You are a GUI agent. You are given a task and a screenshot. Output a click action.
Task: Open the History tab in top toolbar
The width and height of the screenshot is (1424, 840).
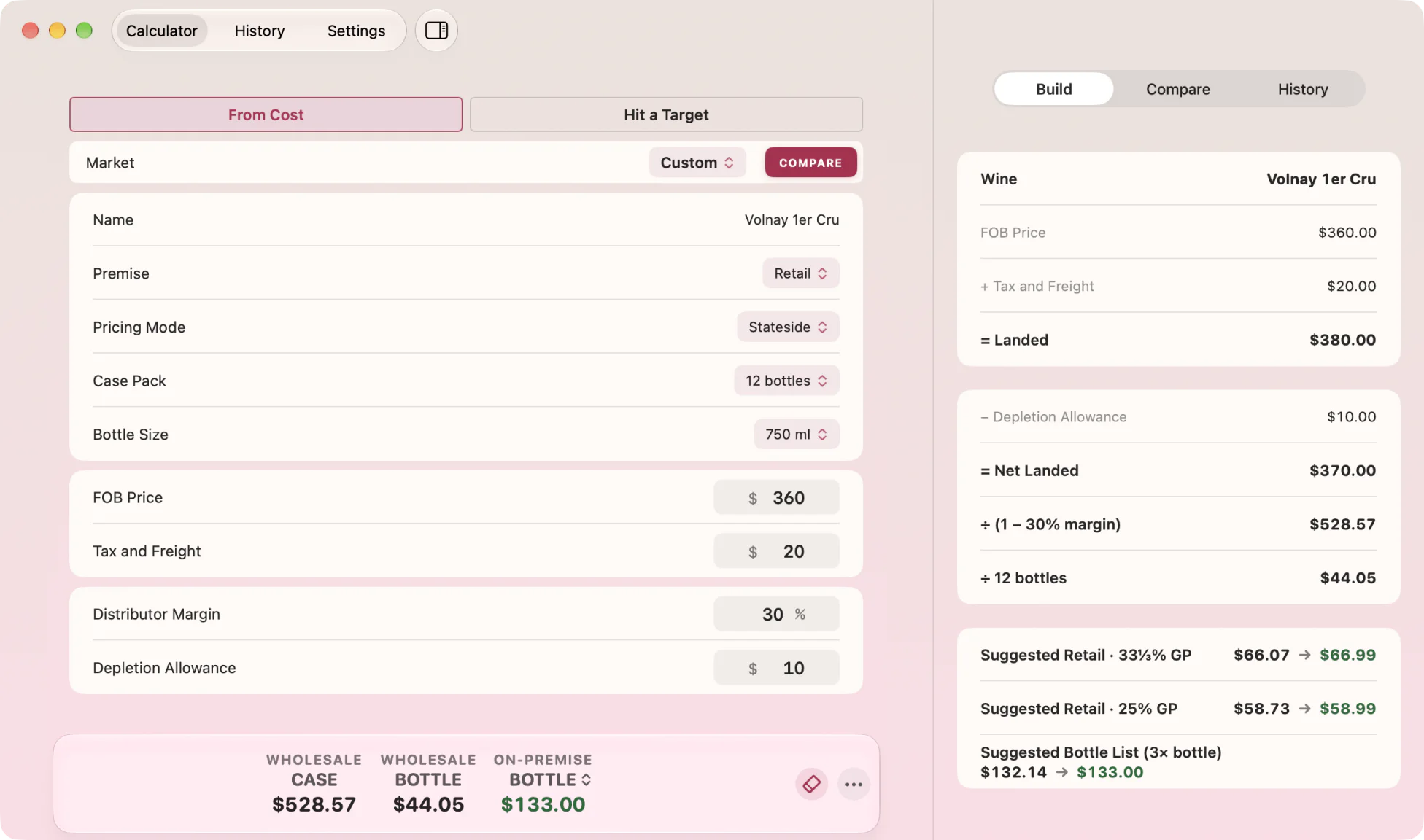(x=260, y=31)
